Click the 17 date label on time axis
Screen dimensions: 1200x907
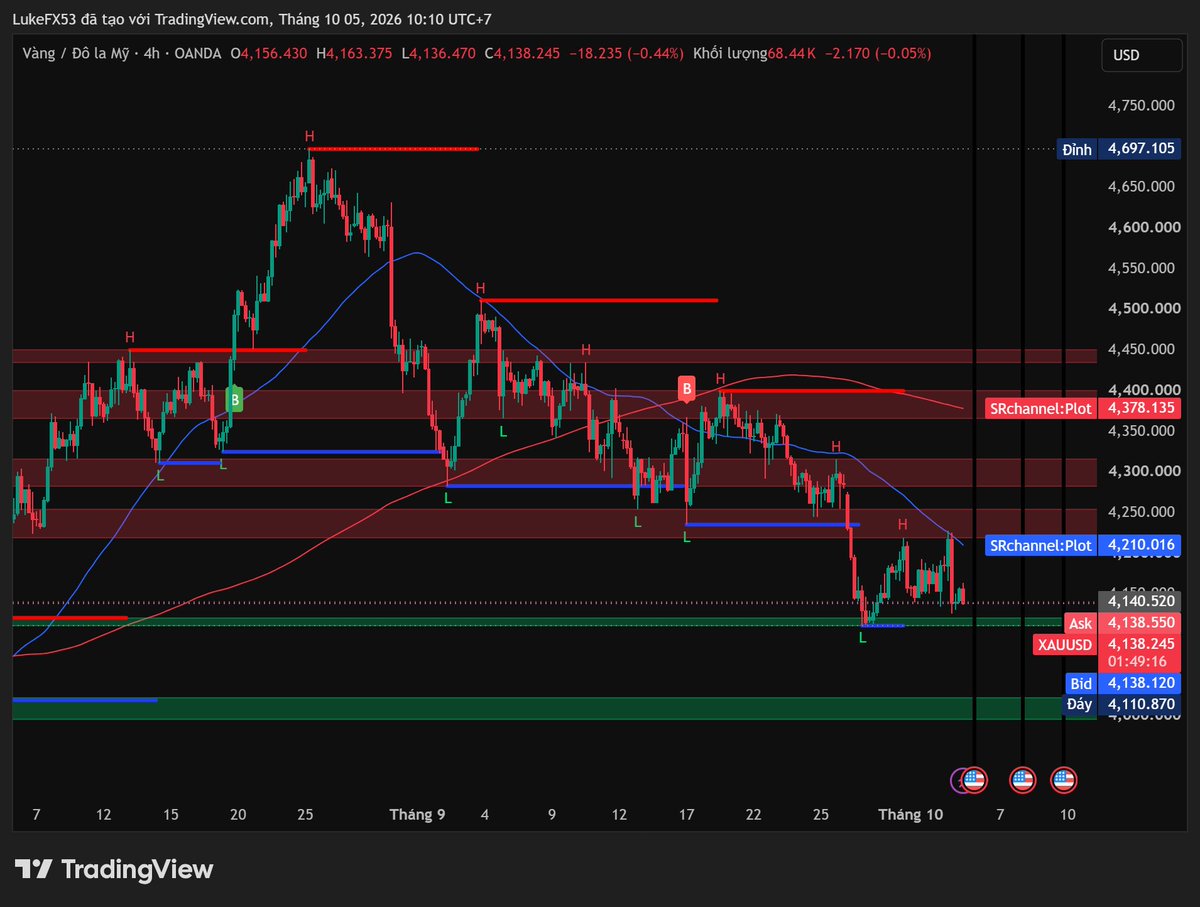click(686, 815)
